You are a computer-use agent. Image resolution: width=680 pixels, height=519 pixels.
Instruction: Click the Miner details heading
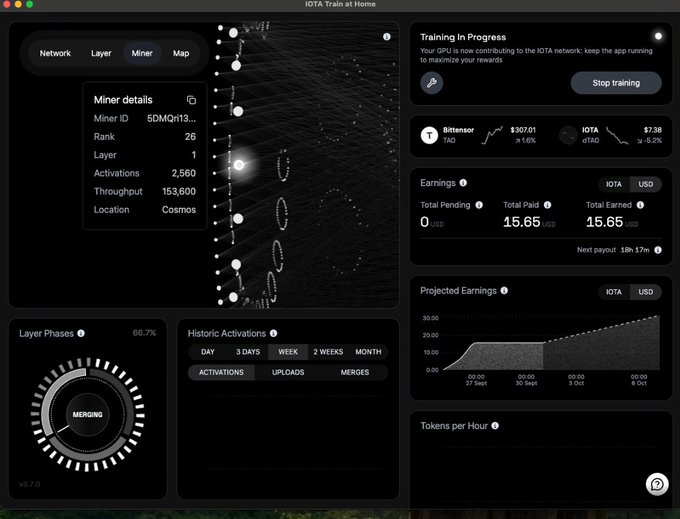coord(123,100)
